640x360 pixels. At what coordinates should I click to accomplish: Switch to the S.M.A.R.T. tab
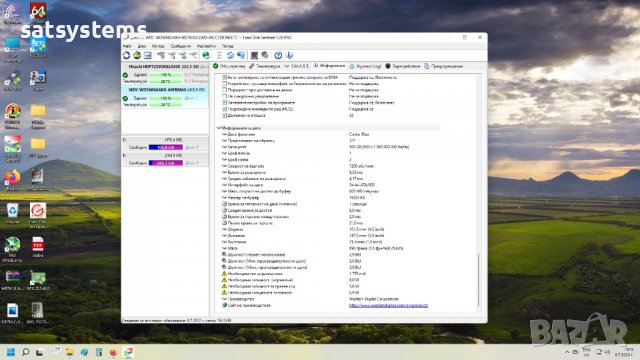coord(297,66)
